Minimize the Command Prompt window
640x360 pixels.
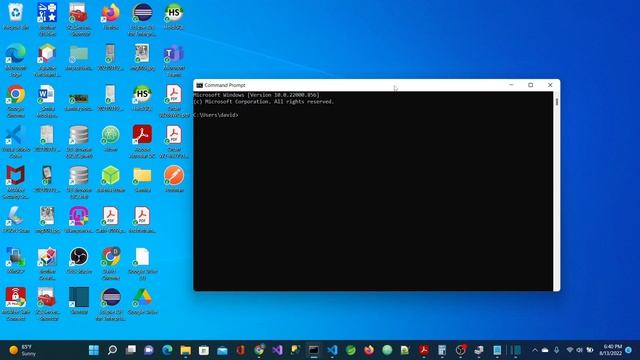[x=511, y=85]
